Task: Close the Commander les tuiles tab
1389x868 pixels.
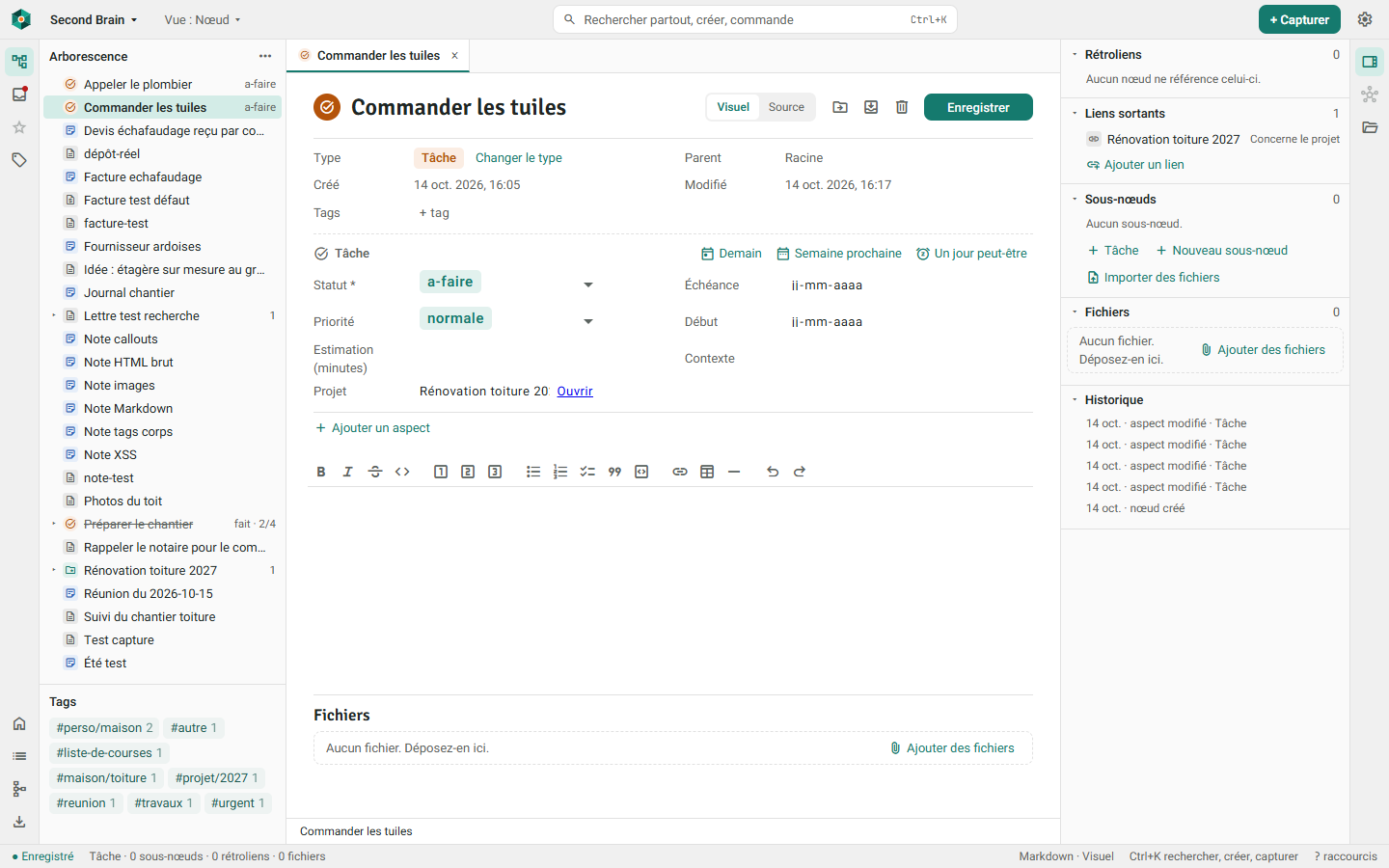Action: [455, 56]
